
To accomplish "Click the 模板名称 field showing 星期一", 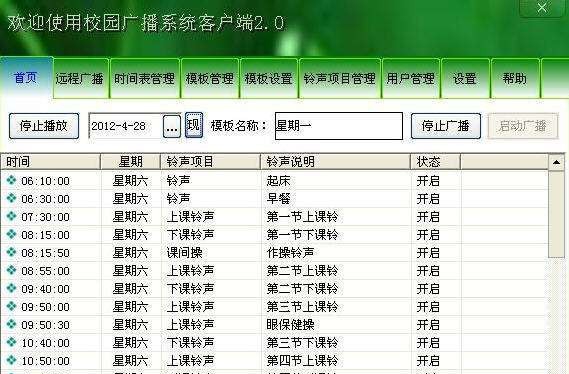I will click(x=339, y=126).
